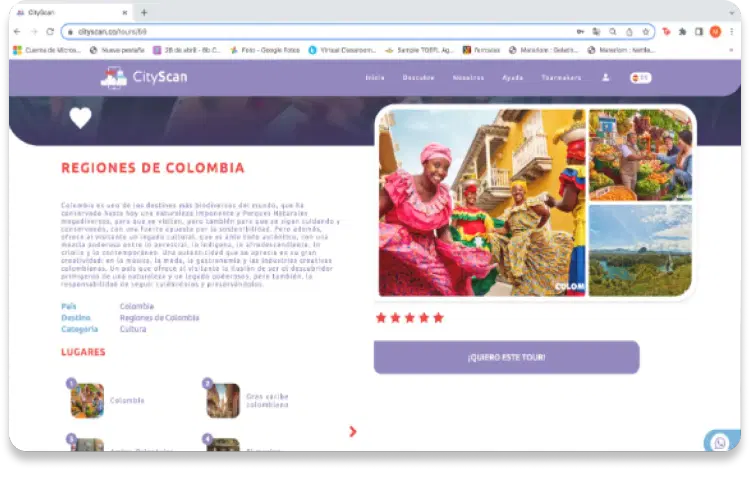The width and height of the screenshot is (750, 485).
Task: Bookmark this page with the star icon
Action: click(x=646, y=32)
